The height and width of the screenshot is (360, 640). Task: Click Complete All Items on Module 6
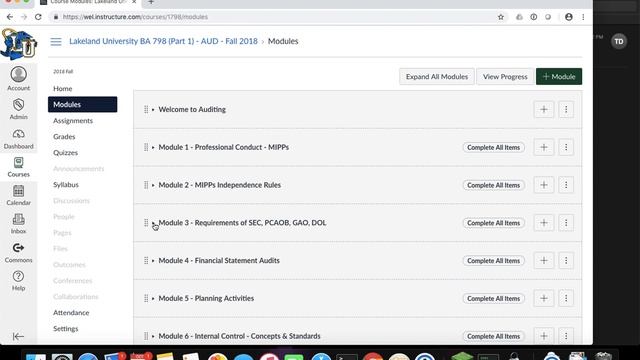493,336
